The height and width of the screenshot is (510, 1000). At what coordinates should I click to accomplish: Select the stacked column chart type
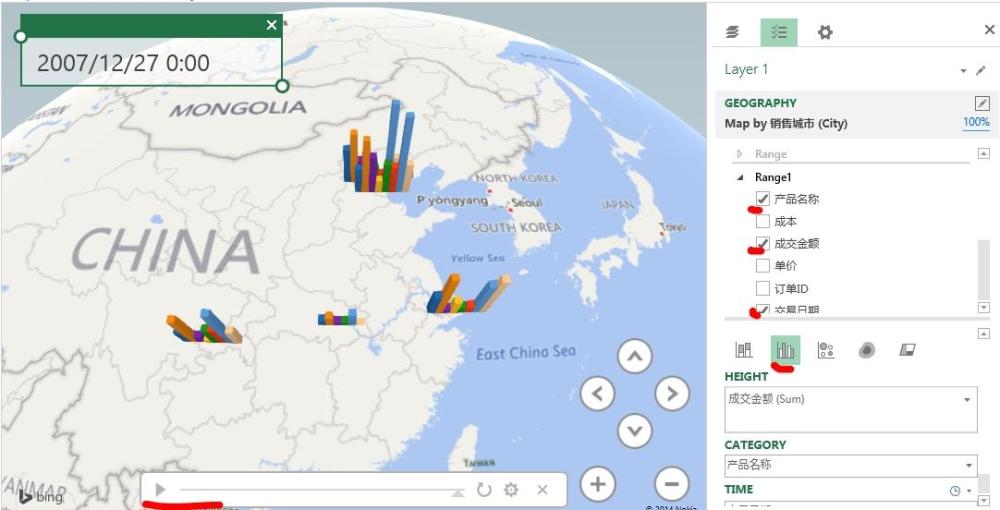tap(744, 350)
